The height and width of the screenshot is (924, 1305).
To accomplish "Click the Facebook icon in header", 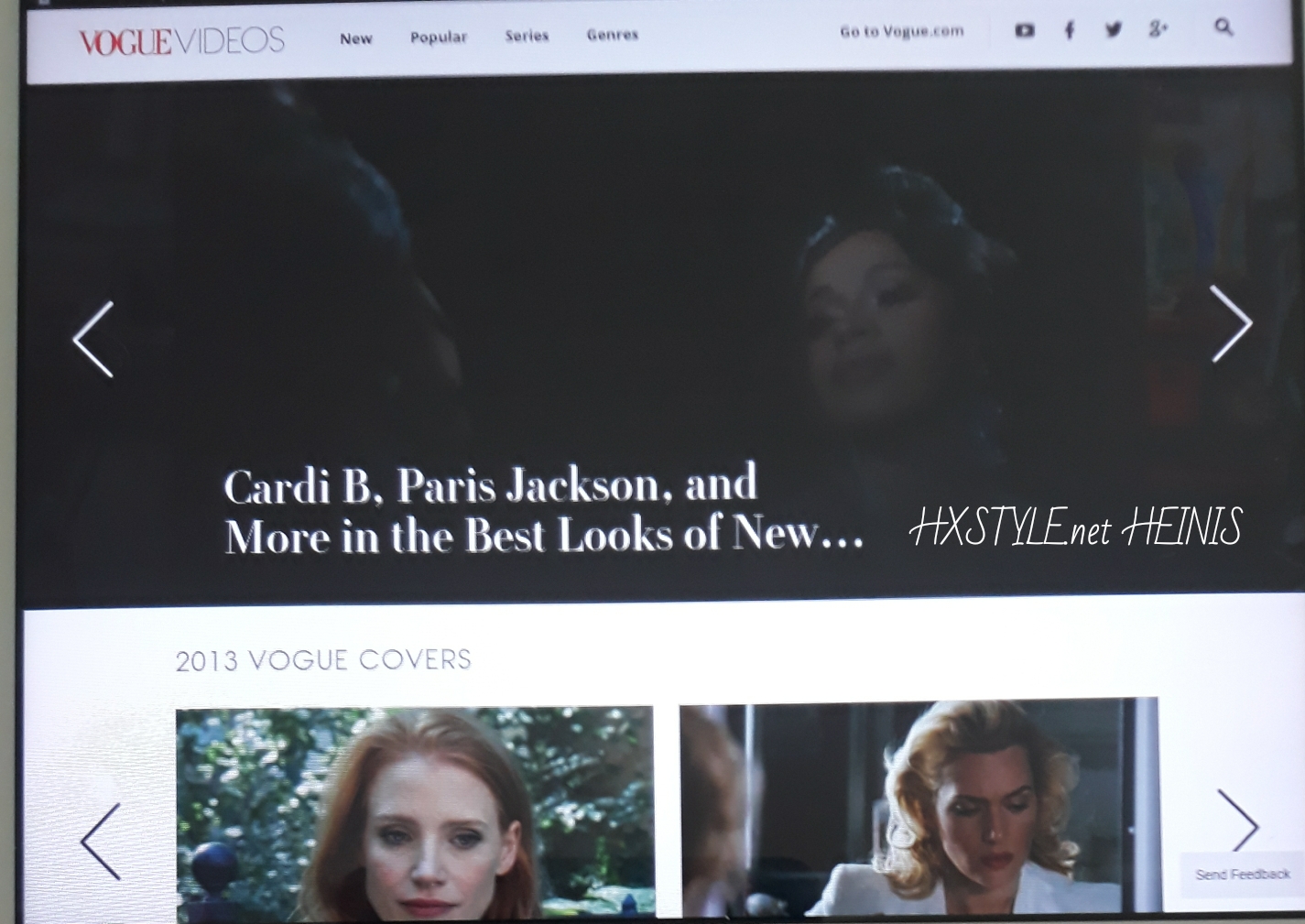I will click(1069, 30).
